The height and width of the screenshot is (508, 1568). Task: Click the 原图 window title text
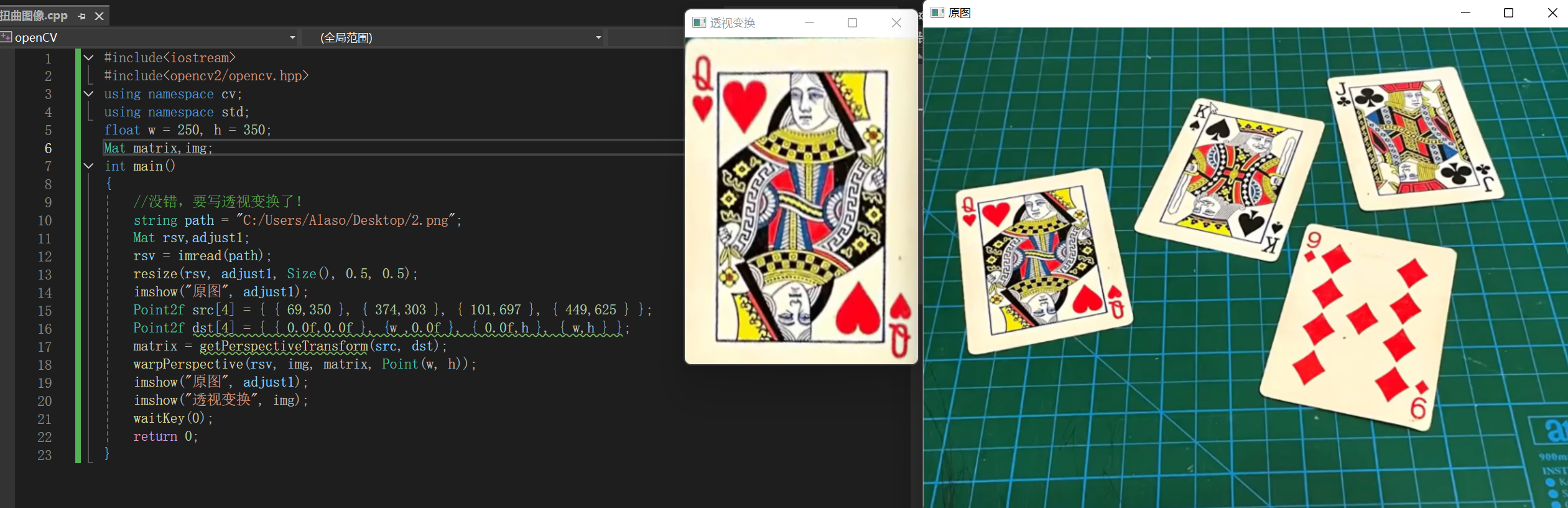[x=959, y=12]
